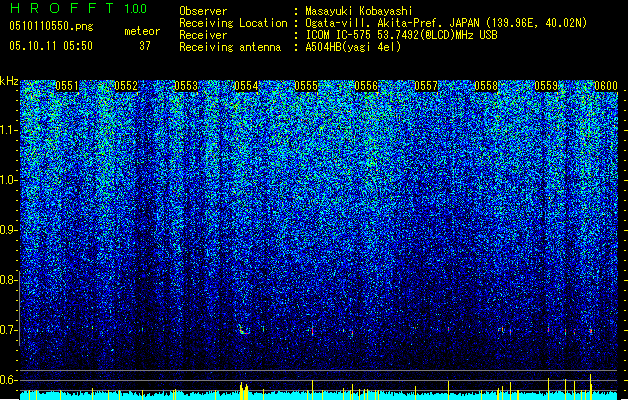Click the 0554 time marker
Image resolution: width=629 pixels, height=400 pixels.
246,86
